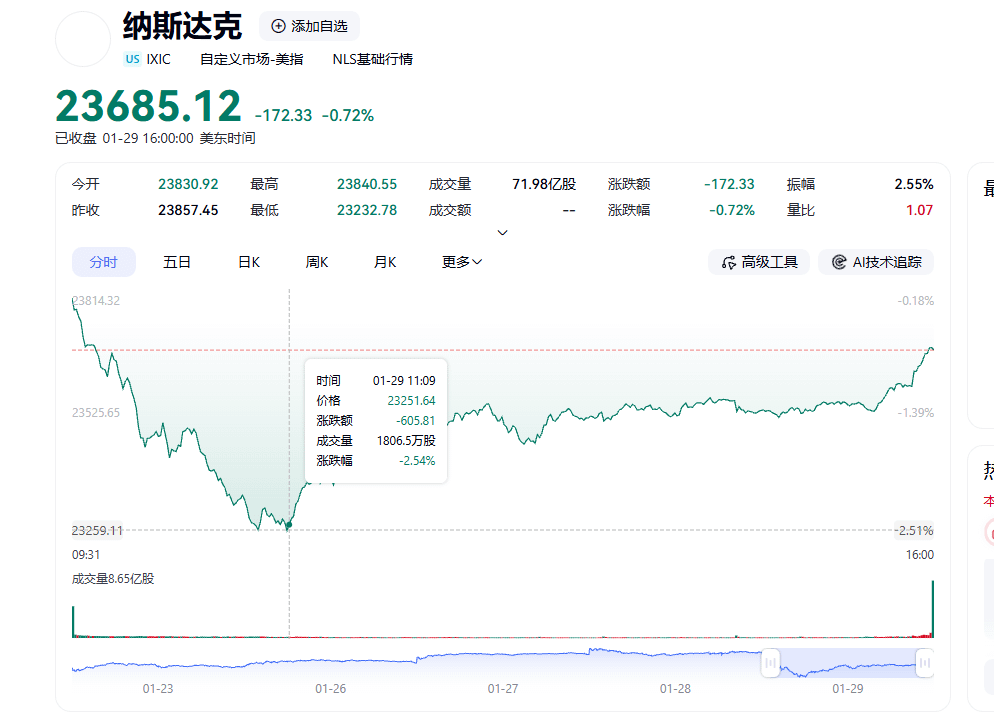Click the left timeline slider handle
Image resolution: width=994 pixels, height=724 pixels.
point(769,663)
